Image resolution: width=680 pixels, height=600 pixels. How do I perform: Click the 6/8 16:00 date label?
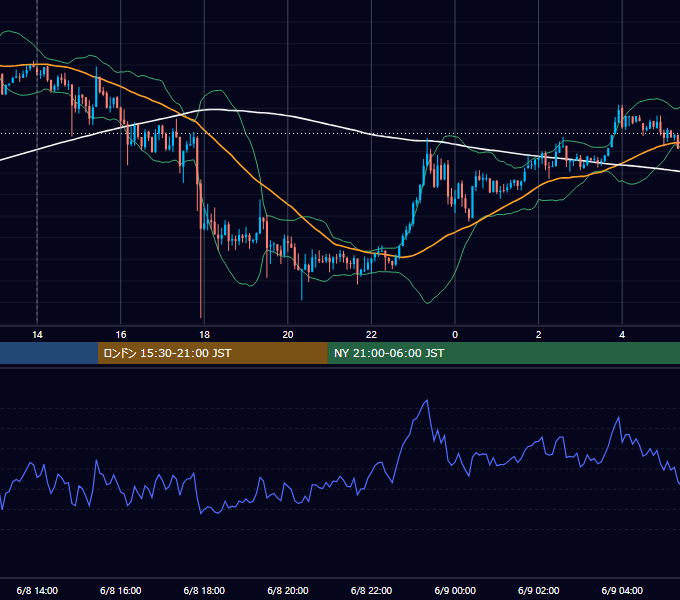tap(121, 590)
